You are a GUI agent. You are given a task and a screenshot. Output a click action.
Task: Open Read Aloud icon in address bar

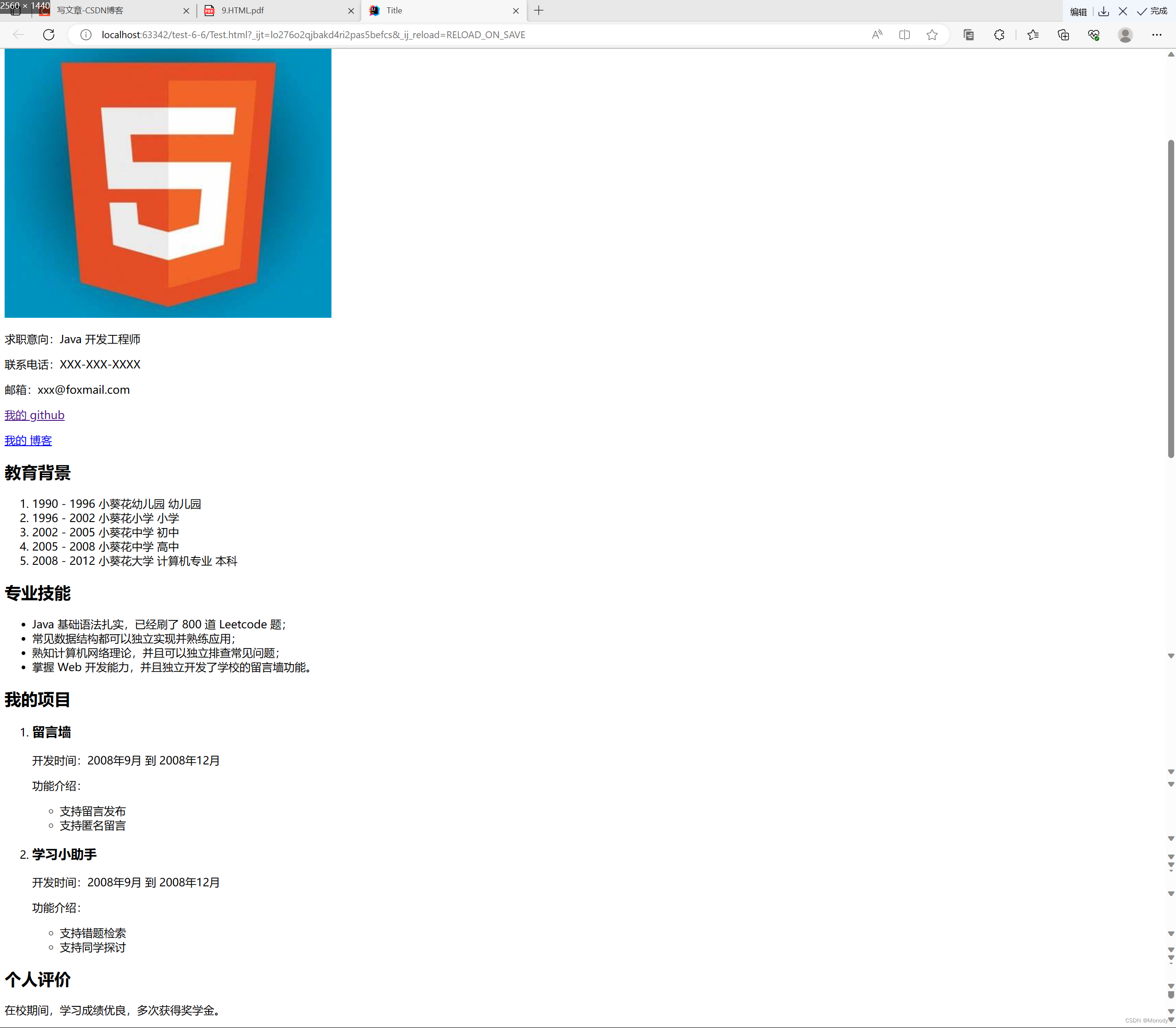click(x=877, y=35)
